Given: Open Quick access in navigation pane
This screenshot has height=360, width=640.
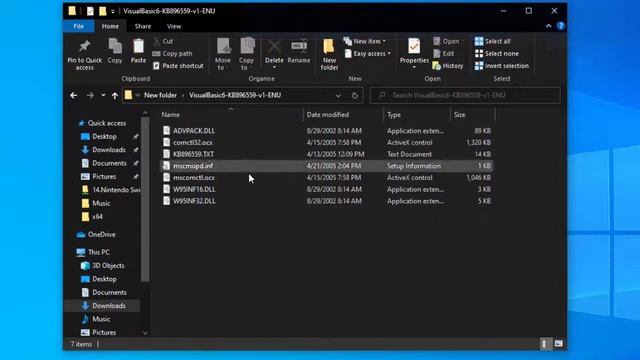Looking at the screenshot, I should click(107, 123).
